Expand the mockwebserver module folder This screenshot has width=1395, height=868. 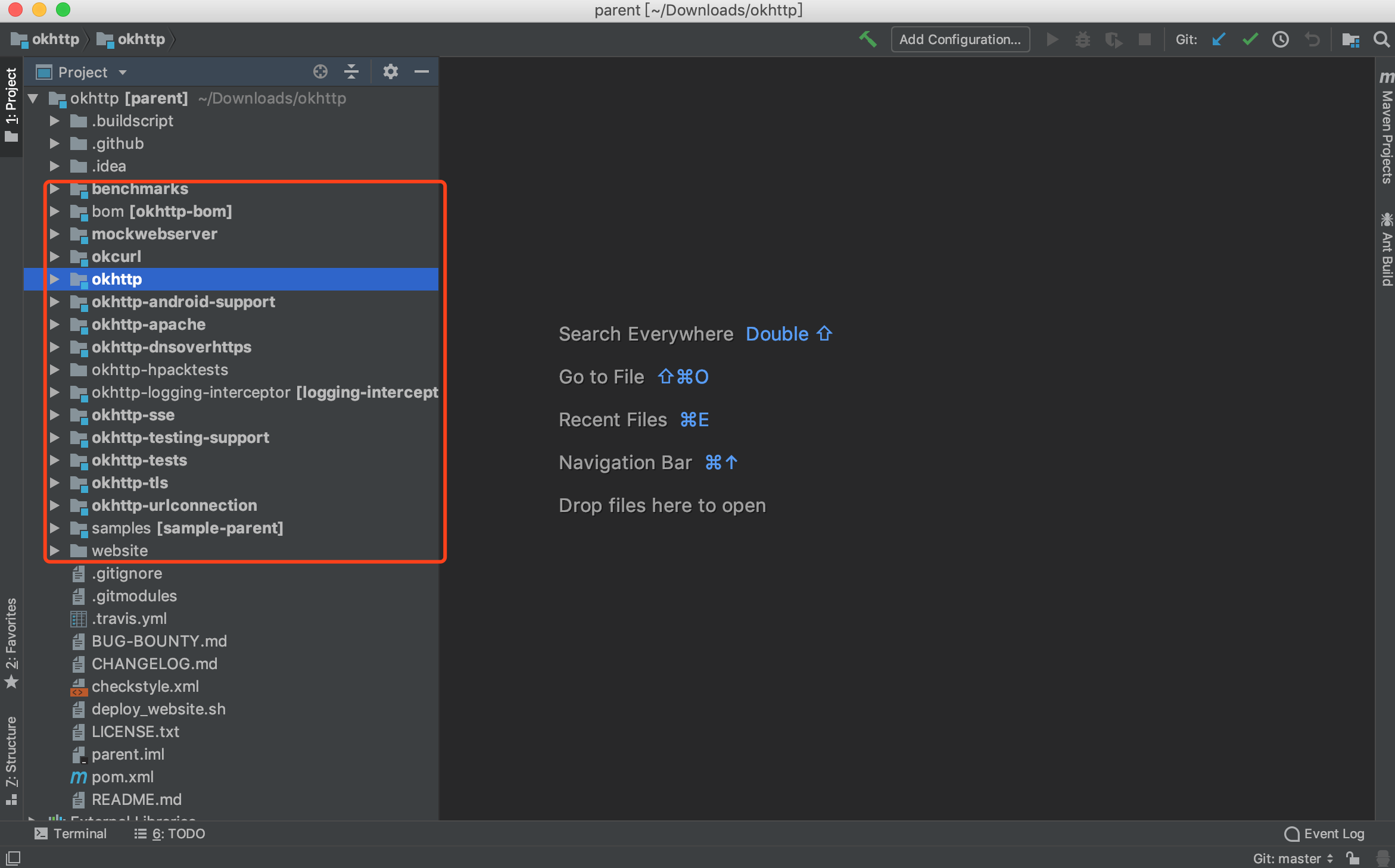tap(54, 234)
